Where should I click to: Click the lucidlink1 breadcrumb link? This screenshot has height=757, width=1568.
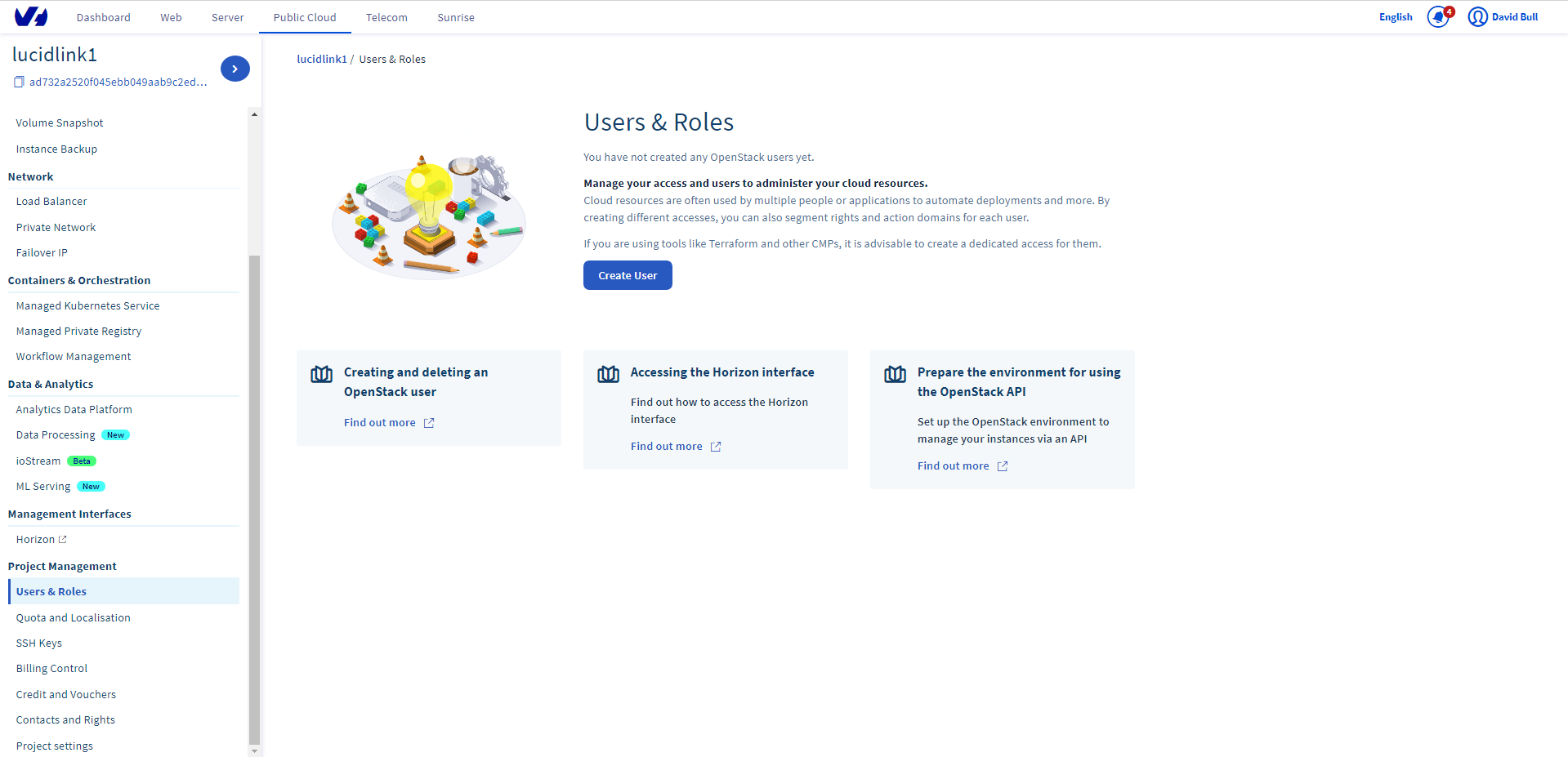coord(322,60)
